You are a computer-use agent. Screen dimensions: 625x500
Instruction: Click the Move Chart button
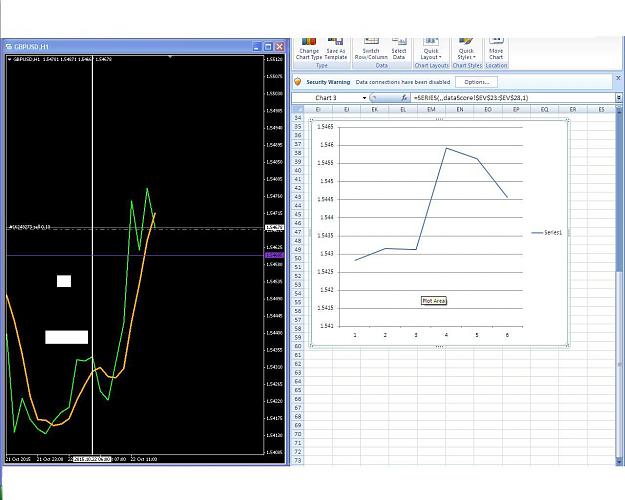[x=496, y=49]
